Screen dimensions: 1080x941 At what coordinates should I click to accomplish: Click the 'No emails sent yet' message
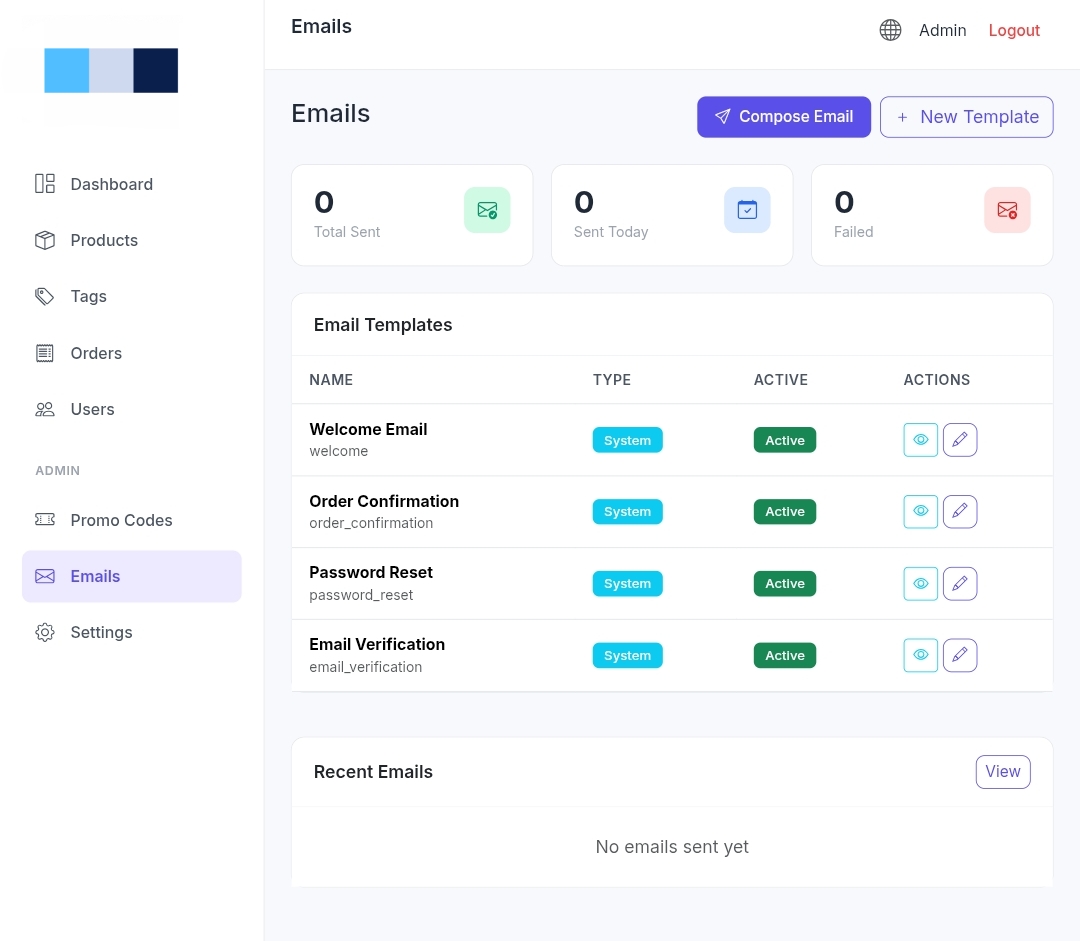[x=672, y=847]
